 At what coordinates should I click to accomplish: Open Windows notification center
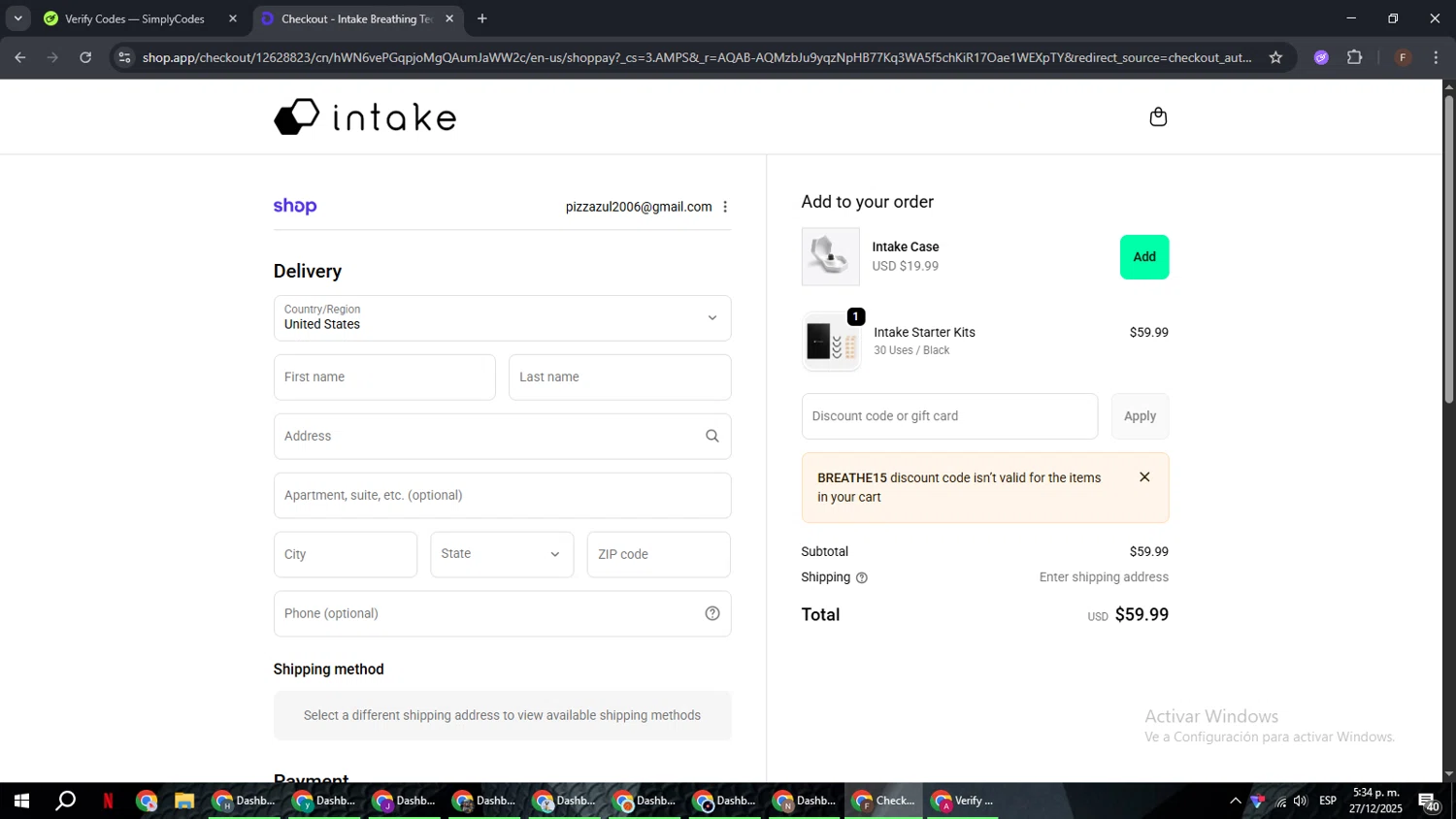(1429, 802)
